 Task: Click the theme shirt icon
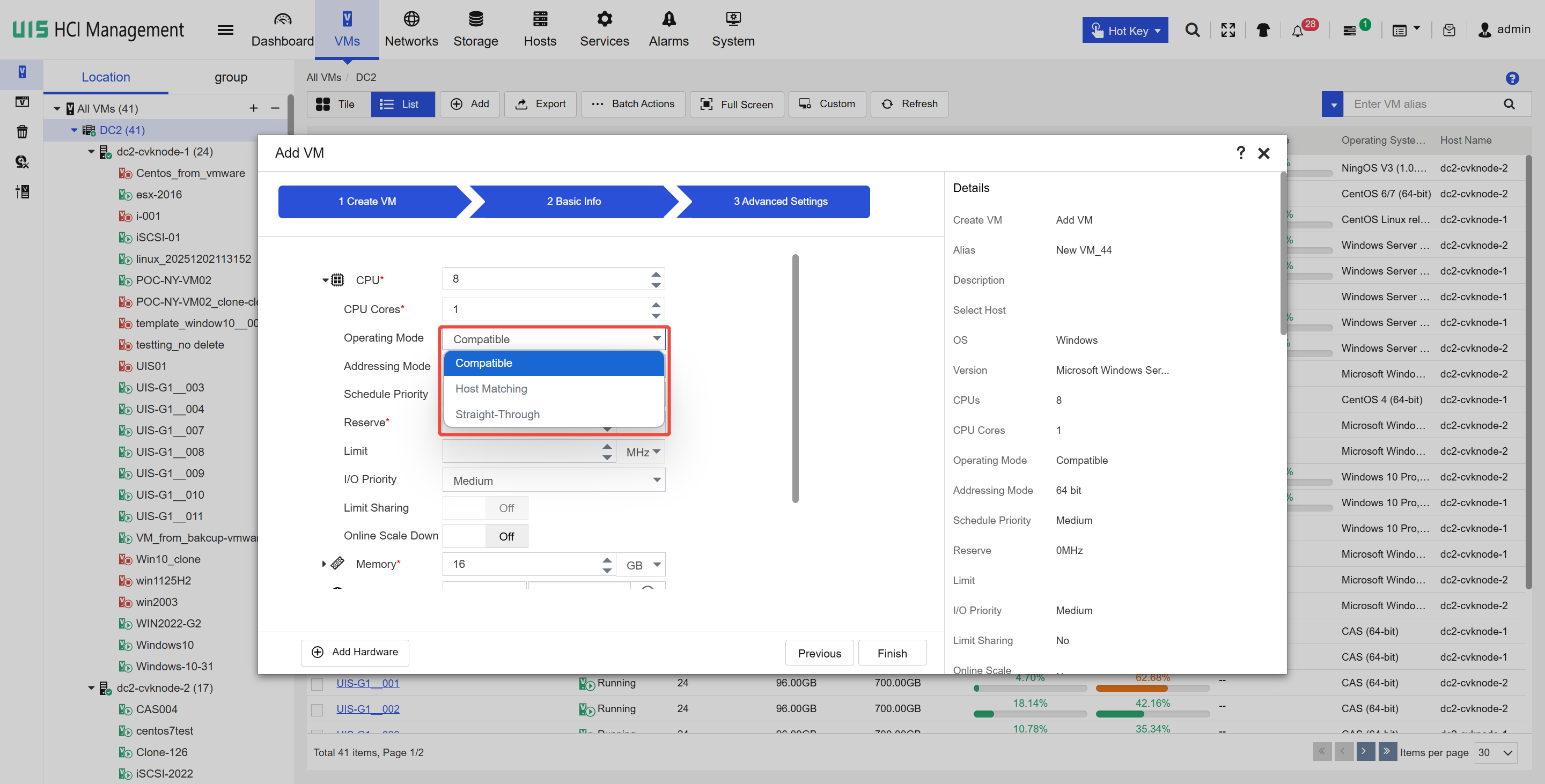click(x=1262, y=30)
